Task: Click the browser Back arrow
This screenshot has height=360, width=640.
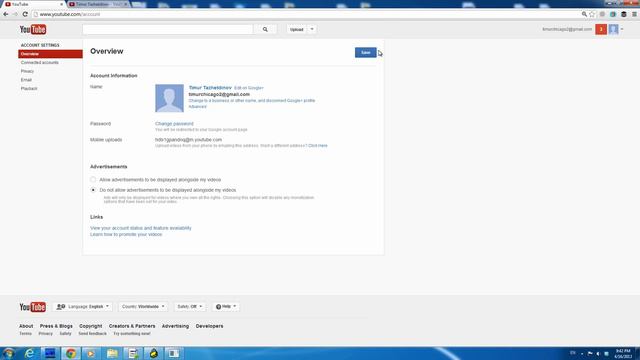Action: [x=6, y=14]
